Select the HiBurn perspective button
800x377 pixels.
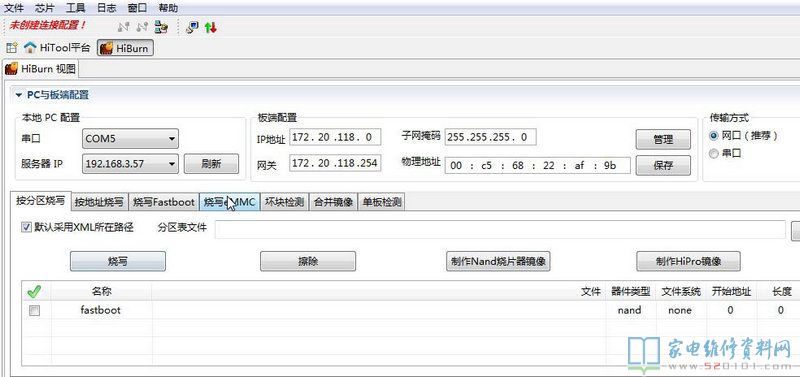125,48
